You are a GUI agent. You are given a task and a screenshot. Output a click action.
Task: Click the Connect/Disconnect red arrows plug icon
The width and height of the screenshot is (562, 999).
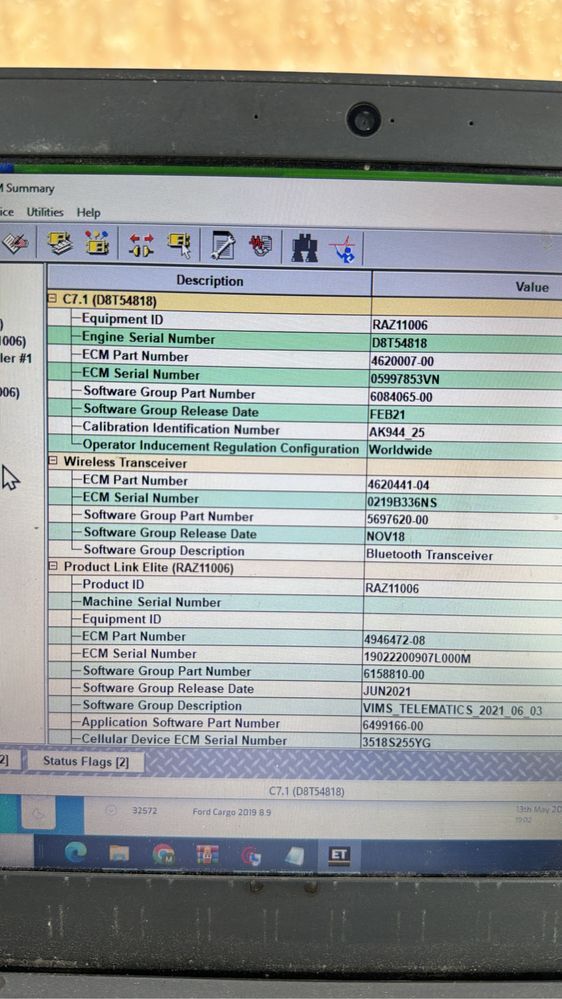[x=141, y=245]
